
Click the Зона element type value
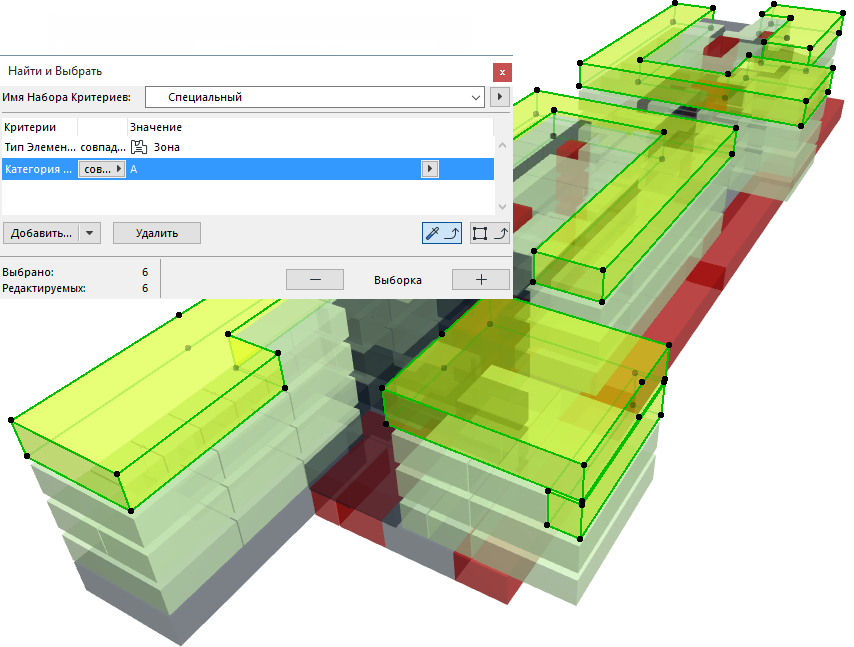[167, 147]
